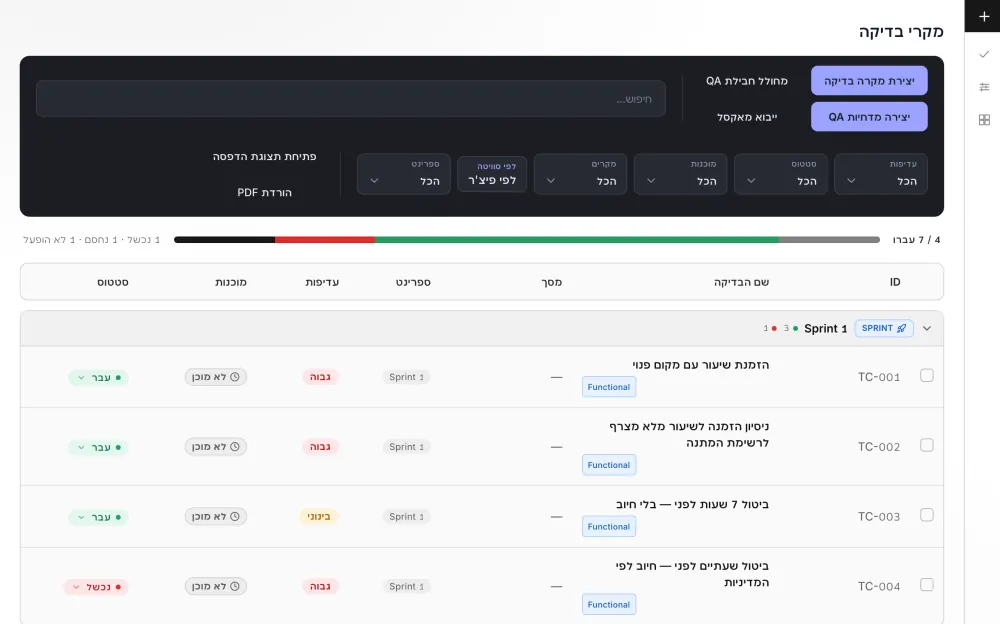Viewport: 1000px width, 624px height.
Task: Click the rocket SPRINT badge
Action: 884,328
